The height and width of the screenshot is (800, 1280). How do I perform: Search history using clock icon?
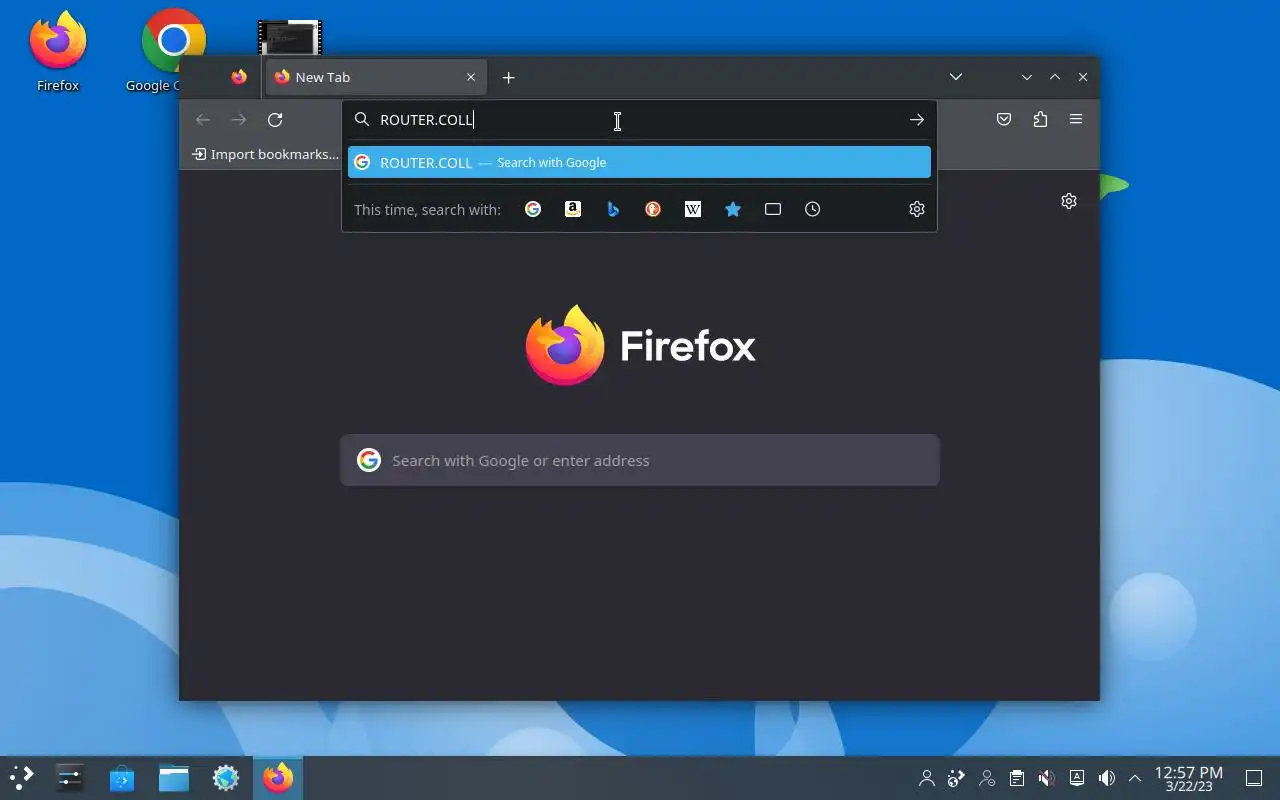pyautogui.click(x=813, y=209)
